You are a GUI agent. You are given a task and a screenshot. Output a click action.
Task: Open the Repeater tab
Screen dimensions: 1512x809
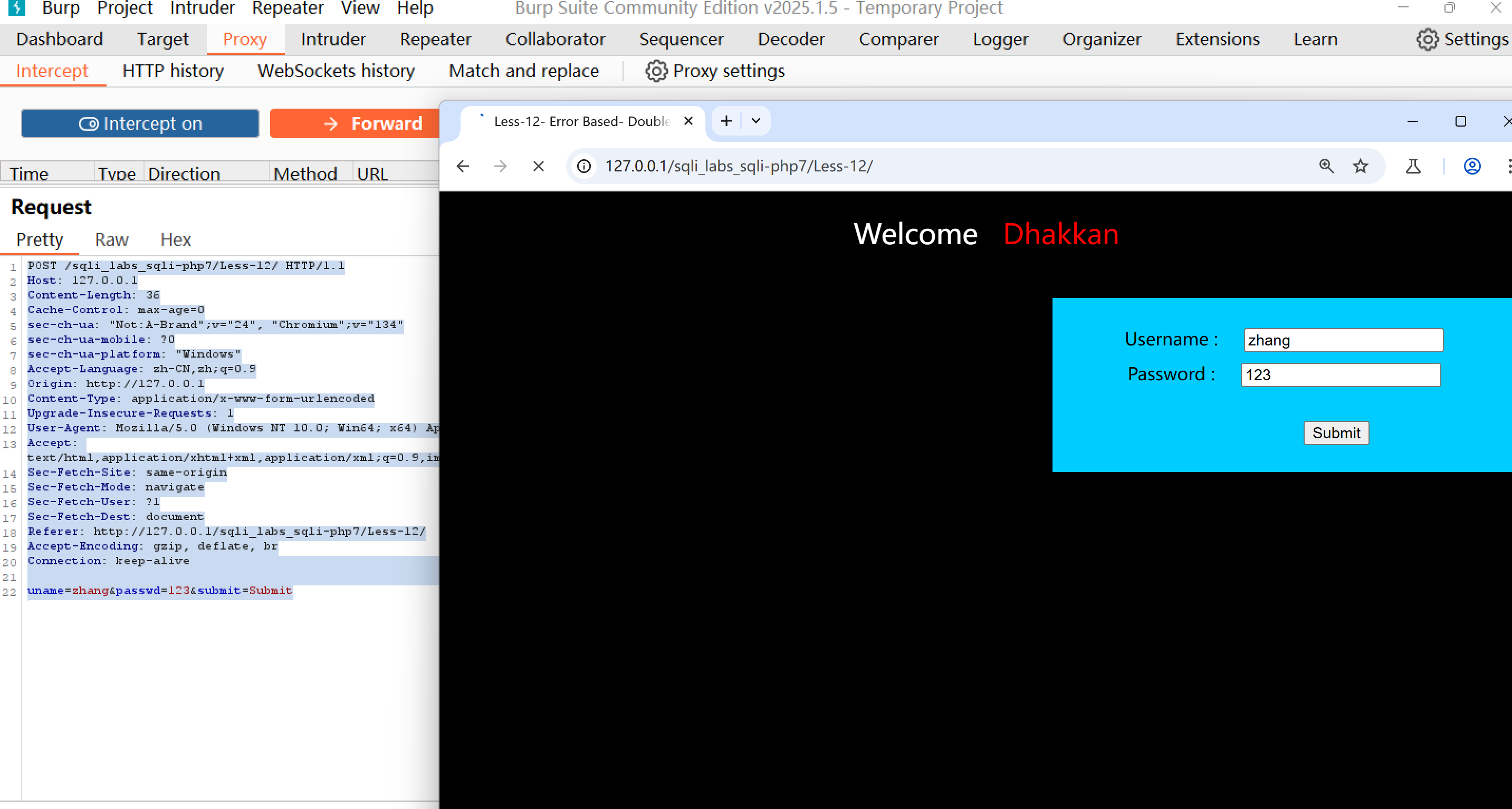coord(435,40)
